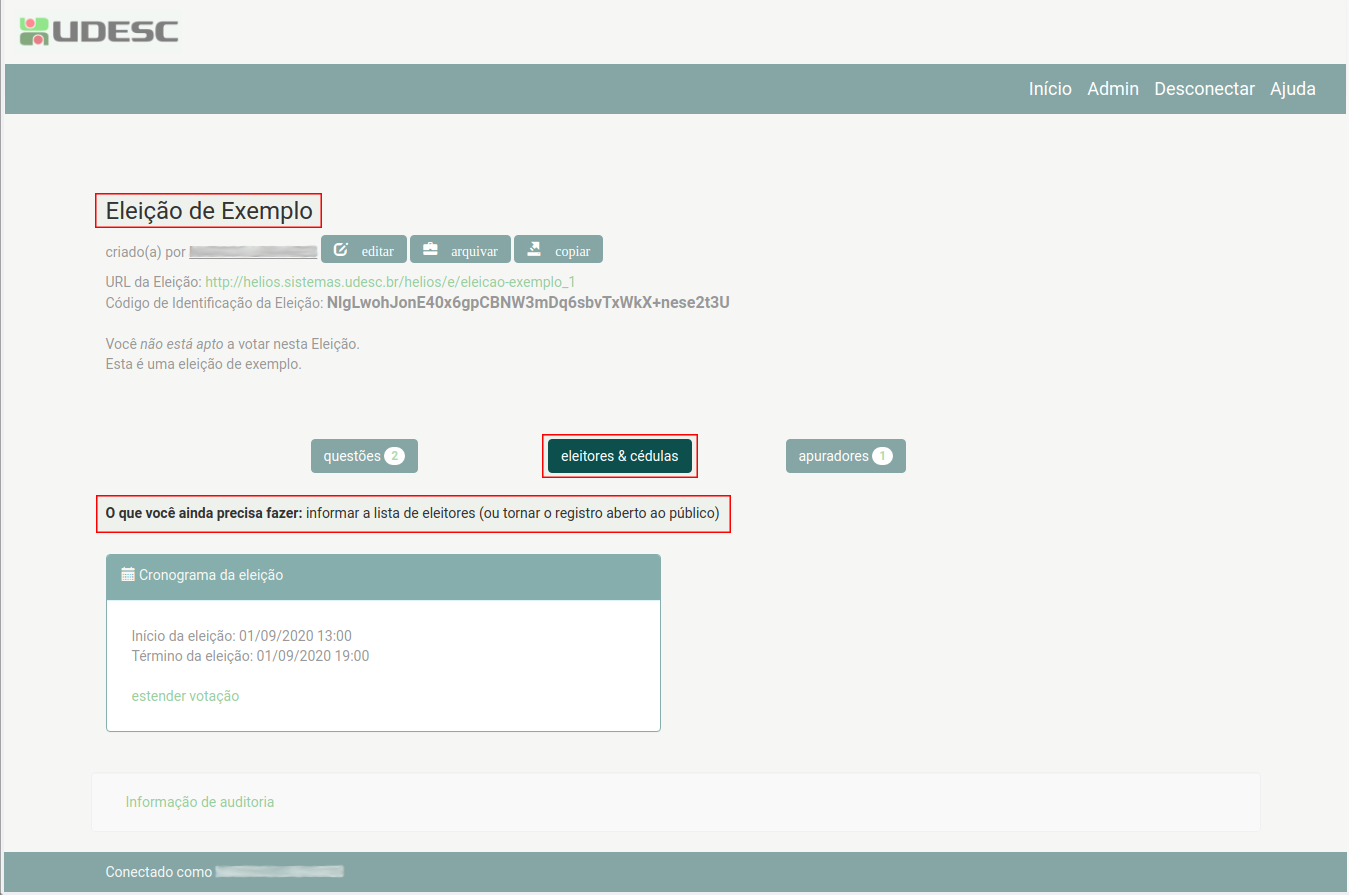Viewport: 1349px width, 895px height.
Task: Click the Cronograma da eleição panel header
Action: coord(383,576)
